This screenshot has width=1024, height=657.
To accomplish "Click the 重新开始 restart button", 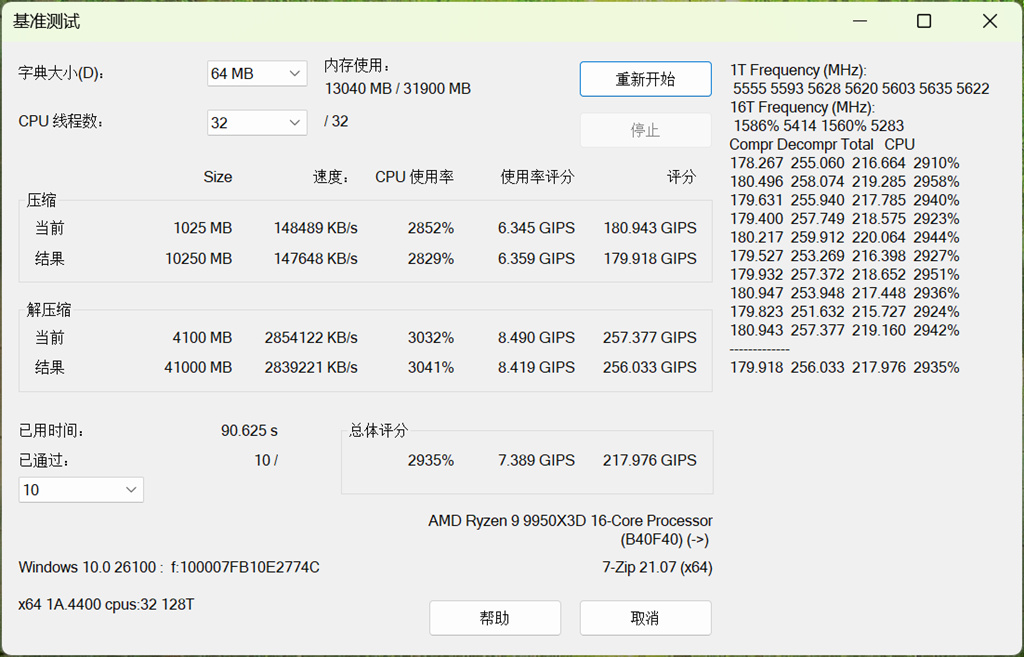I will 645,79.
